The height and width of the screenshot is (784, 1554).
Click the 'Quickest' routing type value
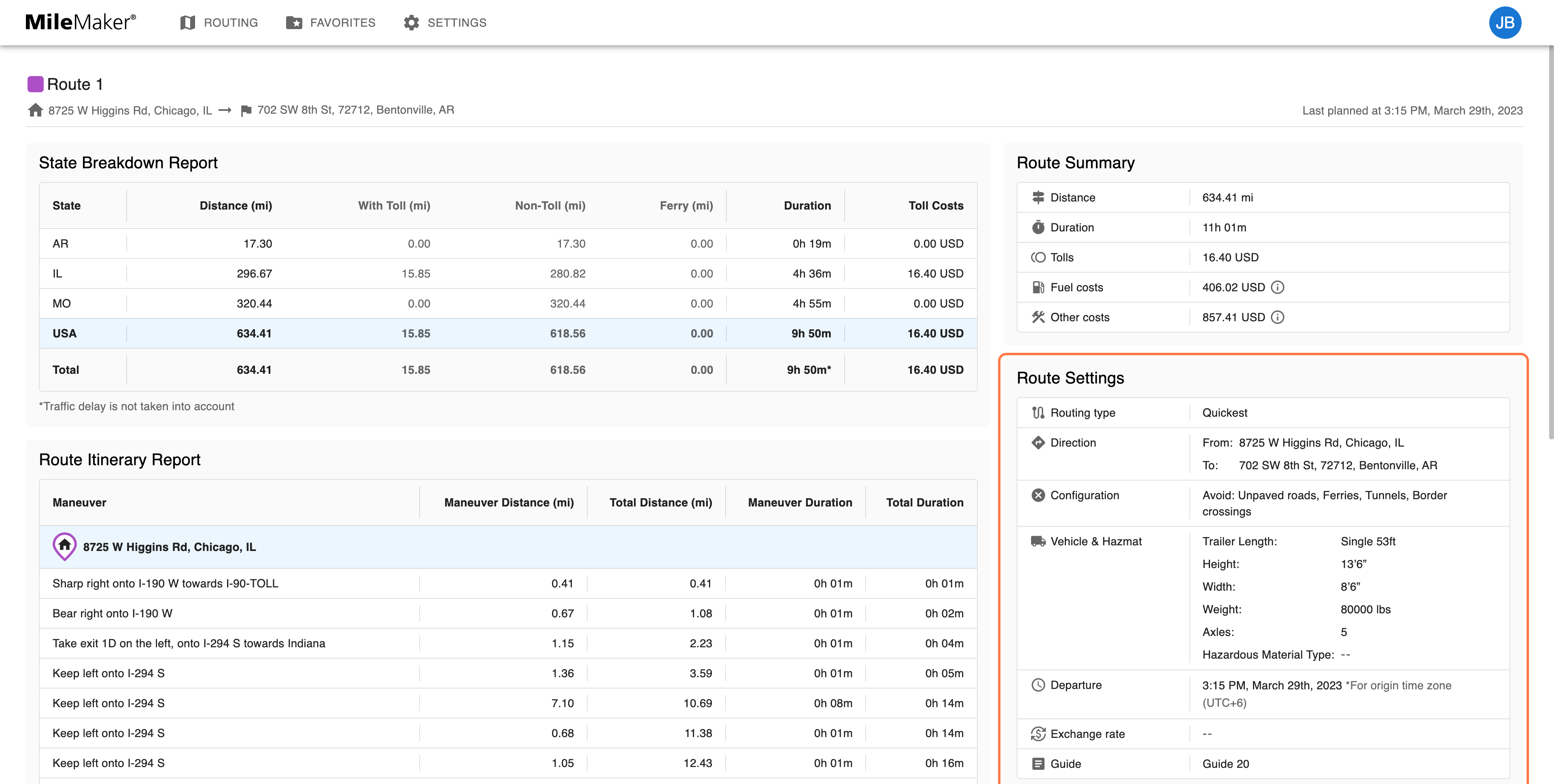[1225, 413]
